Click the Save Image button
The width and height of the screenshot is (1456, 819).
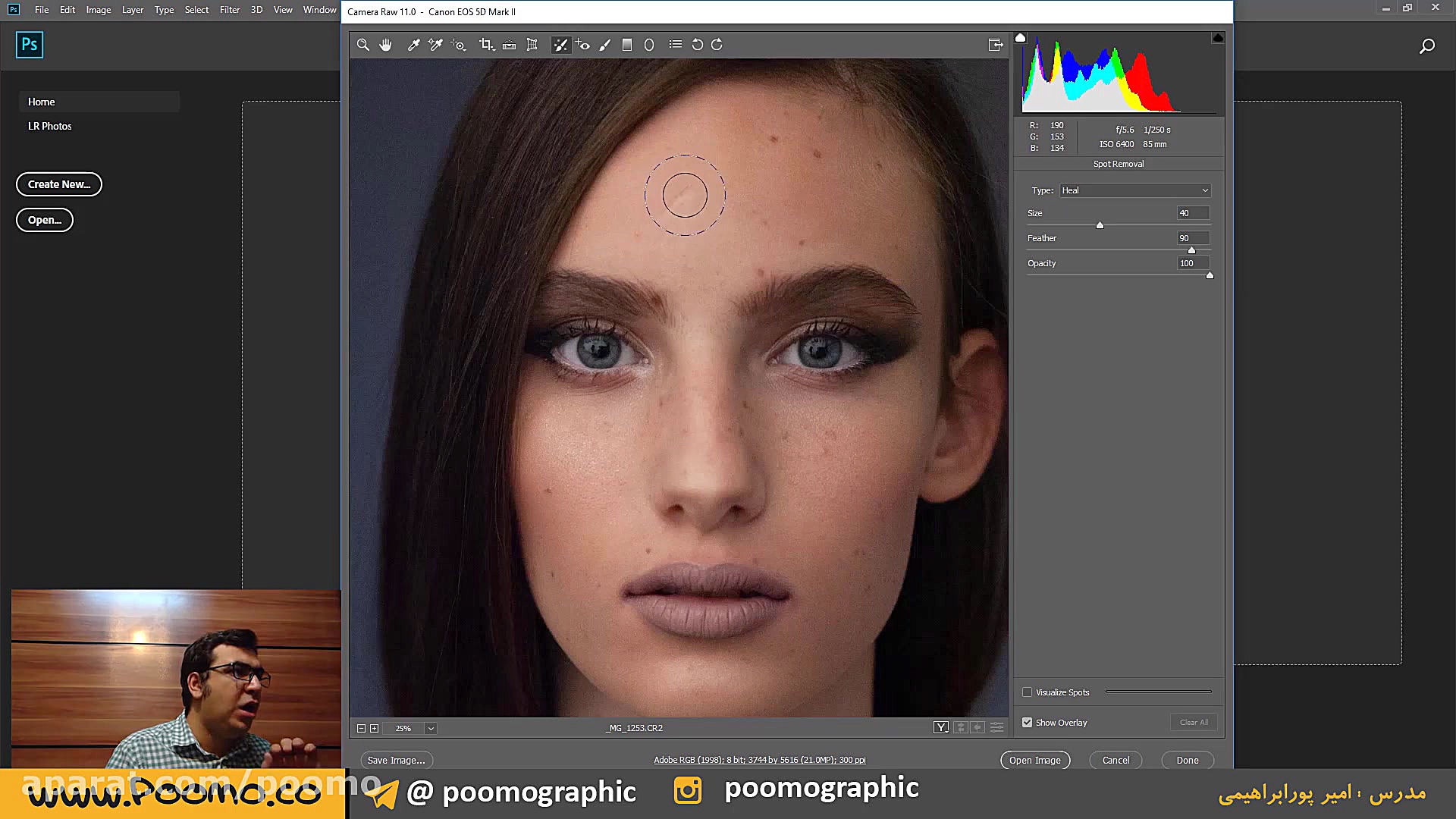click(x=396, y=760)
